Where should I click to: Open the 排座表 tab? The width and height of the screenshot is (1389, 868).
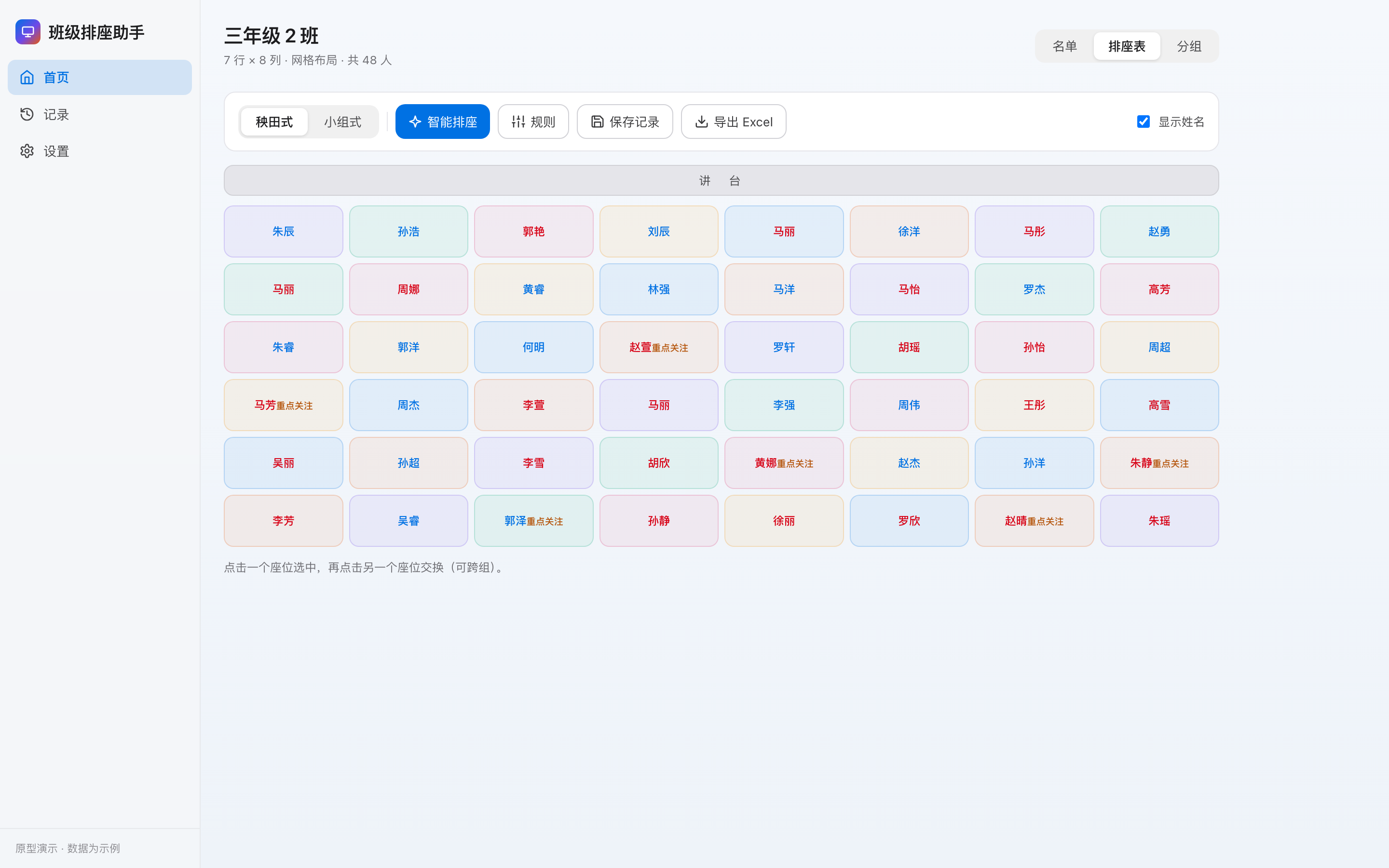(1127, 46)
